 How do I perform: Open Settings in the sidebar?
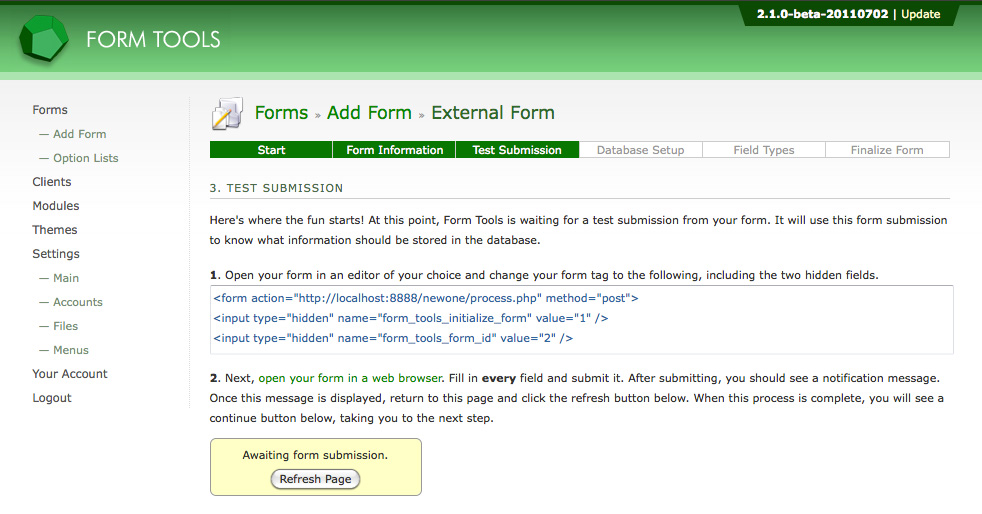(x=56, y=254)
